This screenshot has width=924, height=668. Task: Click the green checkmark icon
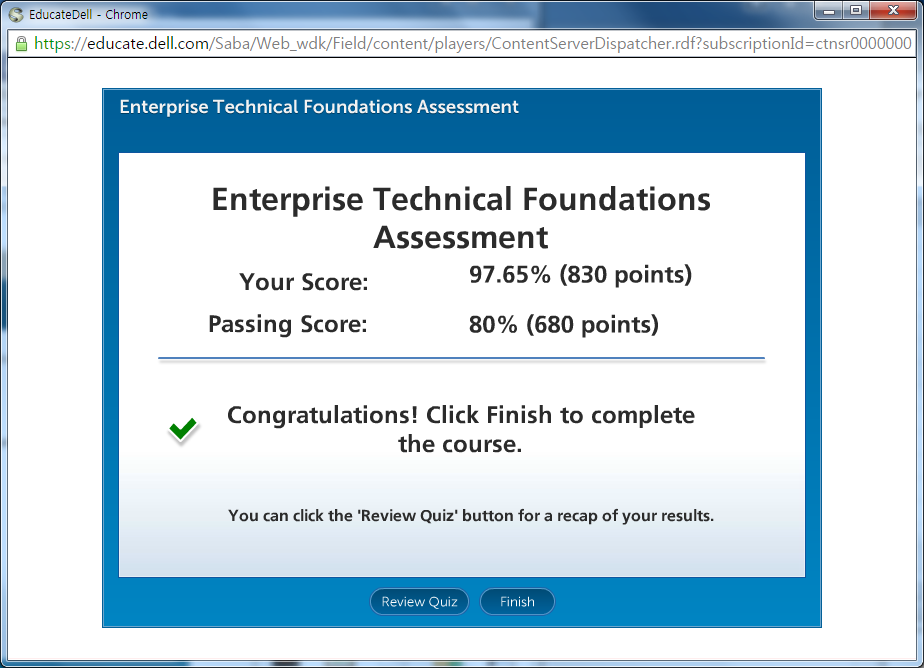pos(183,430)
